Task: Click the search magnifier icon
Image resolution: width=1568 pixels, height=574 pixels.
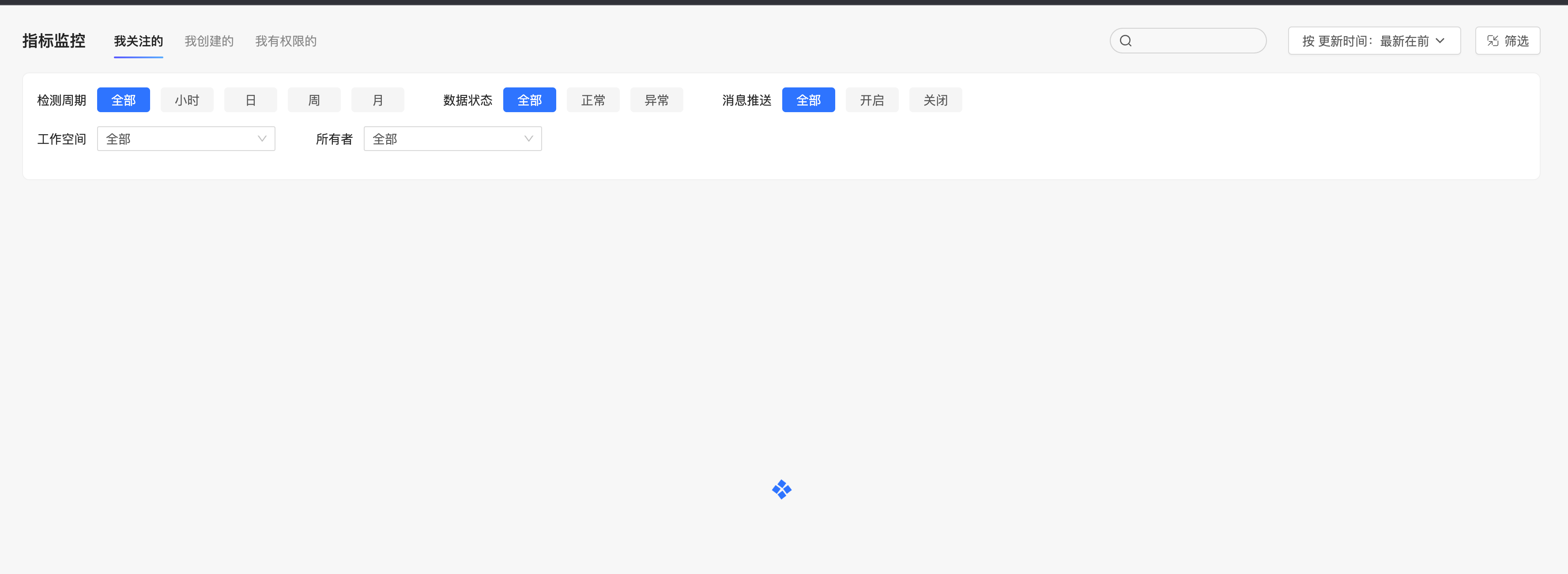Action: click(1126, 40)
